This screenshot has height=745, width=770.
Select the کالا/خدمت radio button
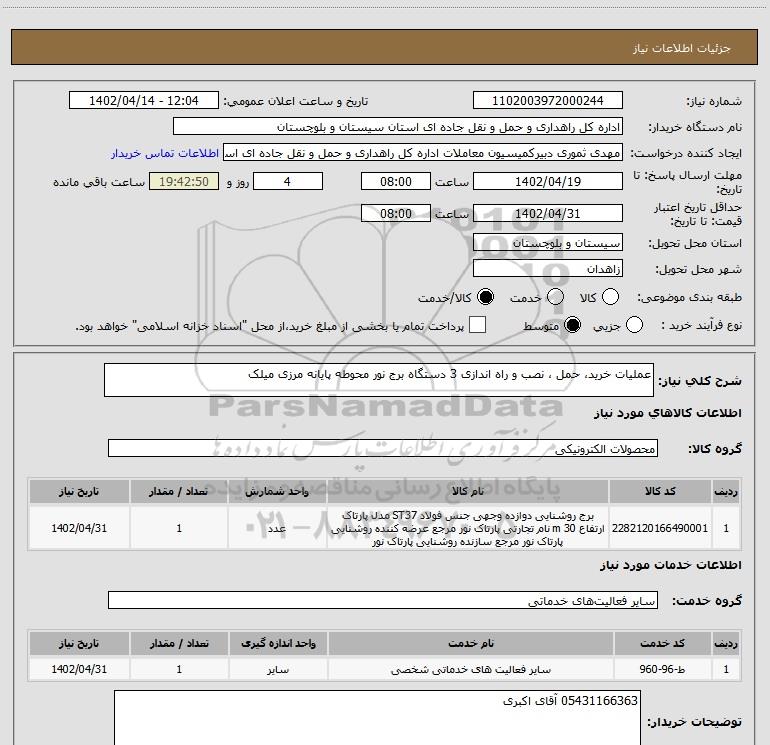pos(486,297)
